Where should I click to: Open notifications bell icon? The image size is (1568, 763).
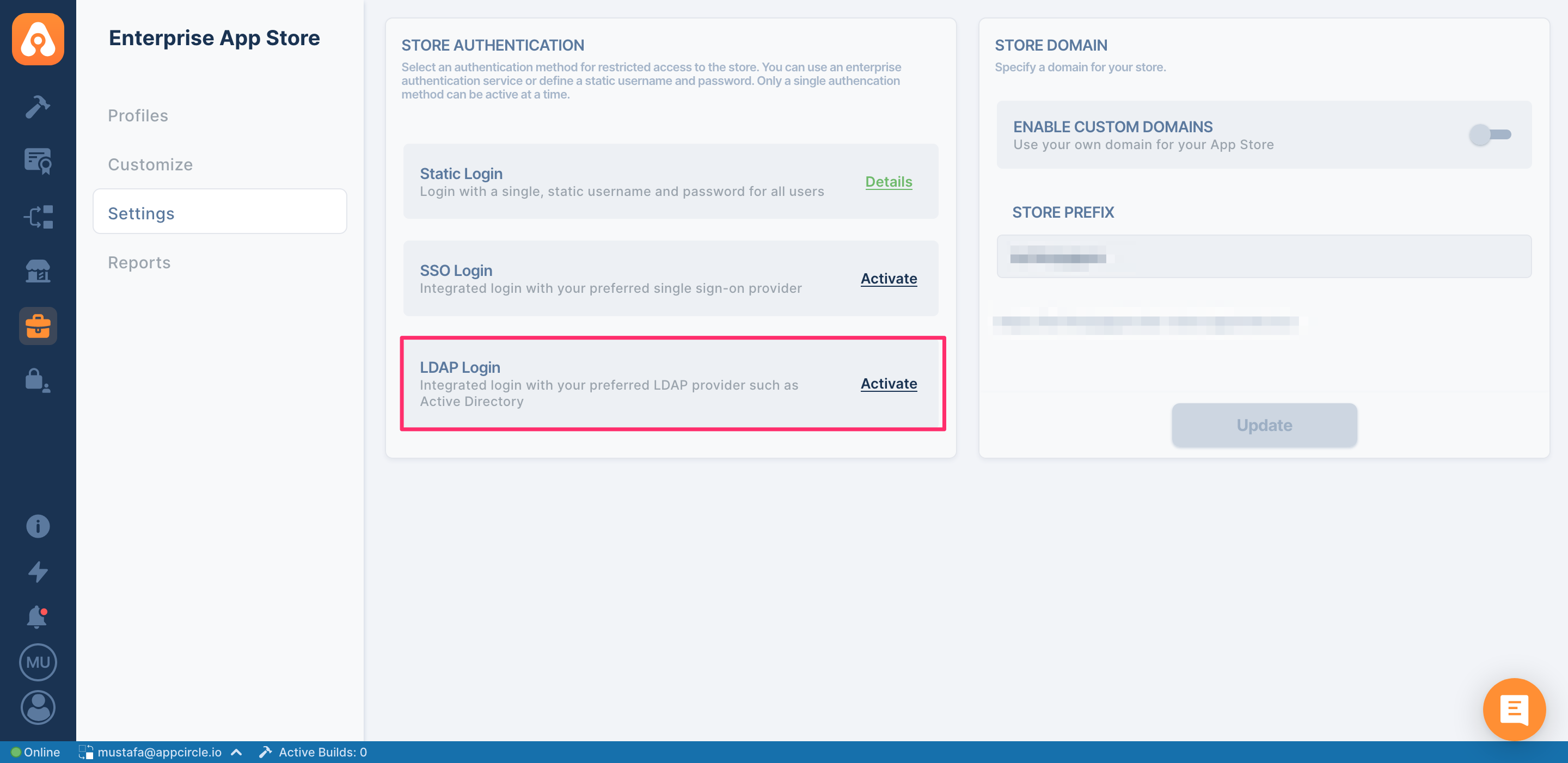(38, 617)
